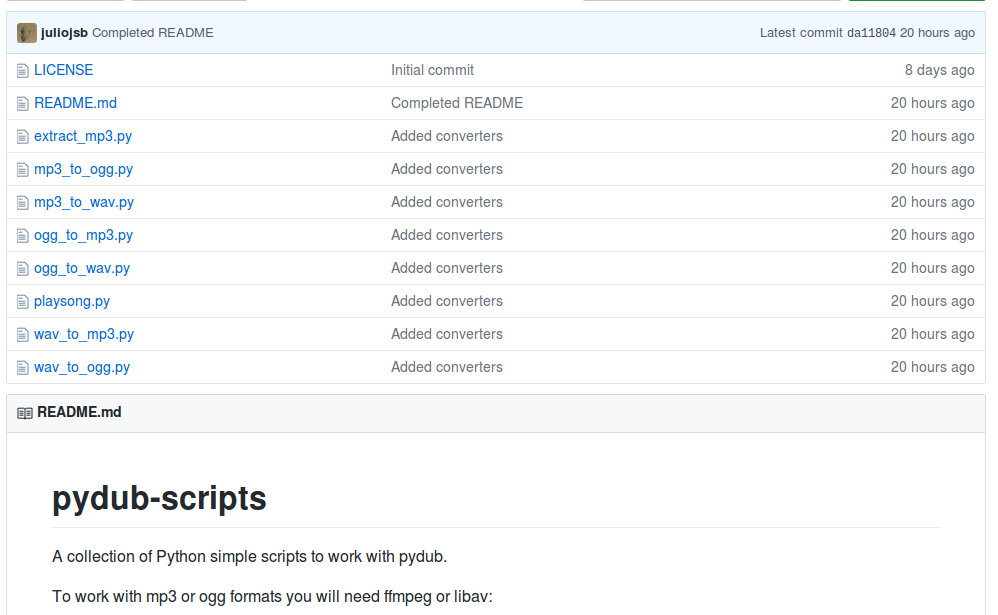Open Added converters commit for extract_mp3.py
998x615 pixels.
[447, 136]
